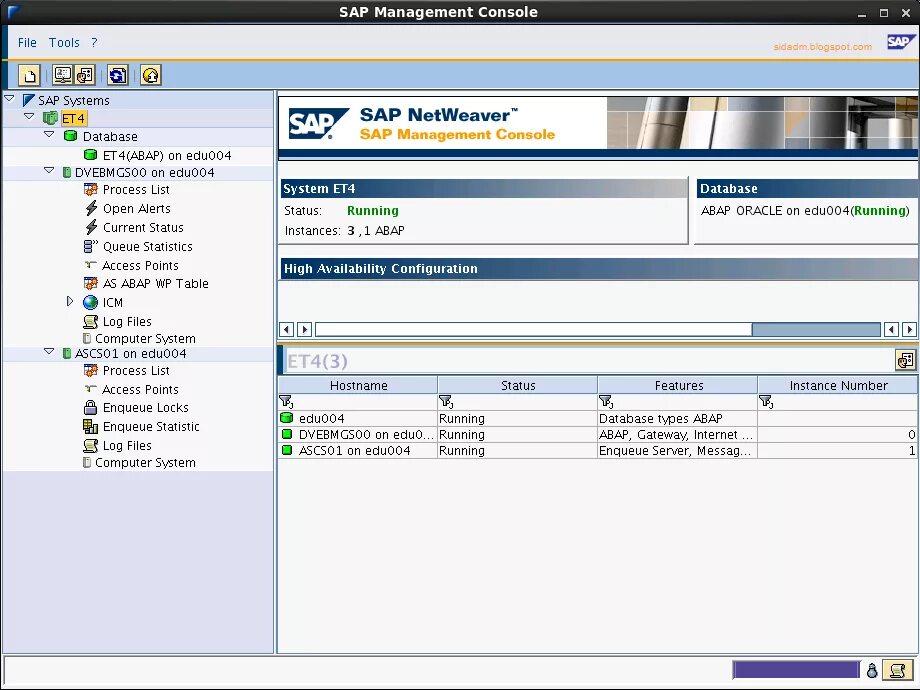920x690 pixels.
Task: Collapse the Database node
Action: tap(49, 134)
